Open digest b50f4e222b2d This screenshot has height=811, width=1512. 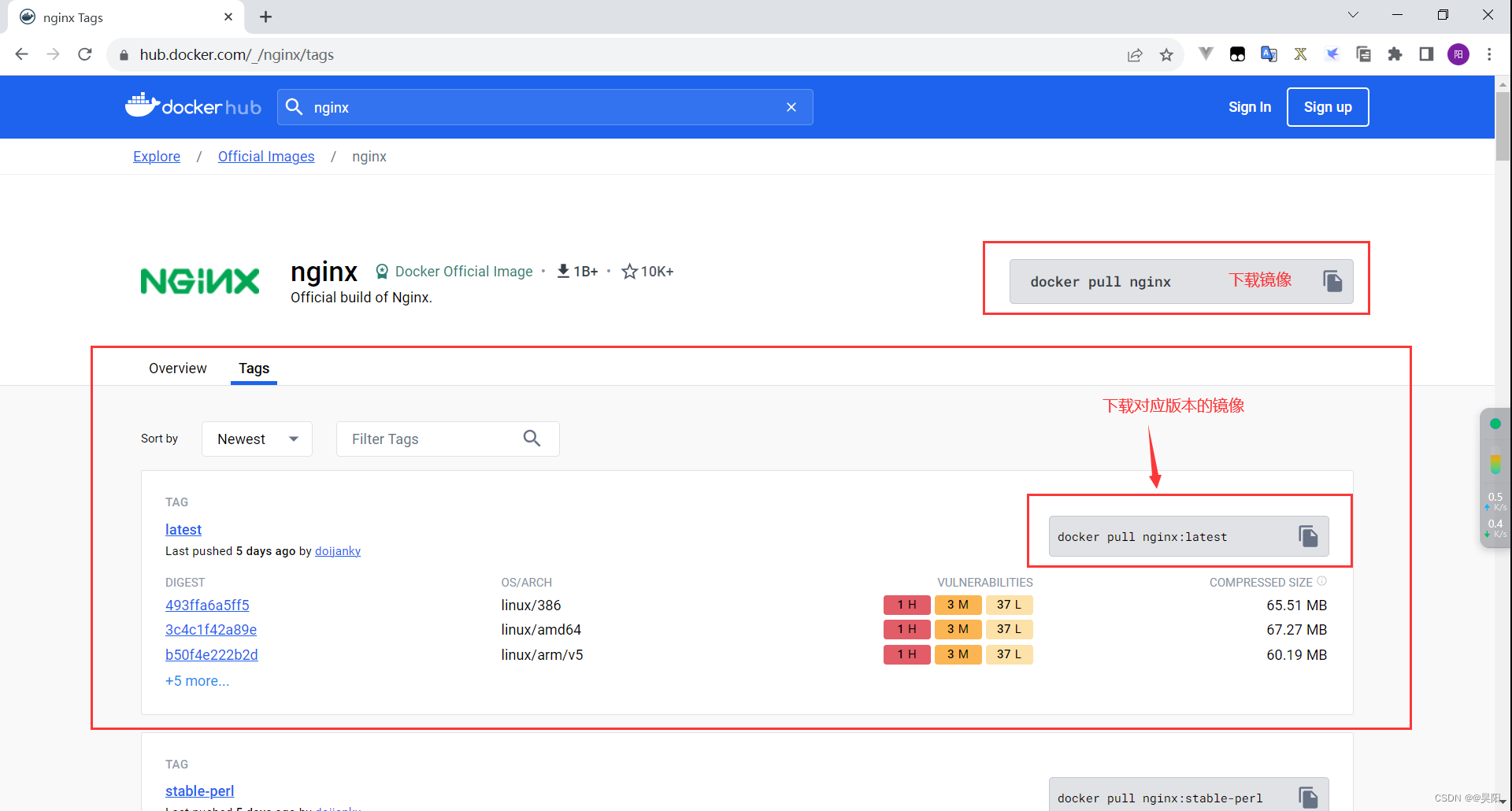[x=212, y=655]
